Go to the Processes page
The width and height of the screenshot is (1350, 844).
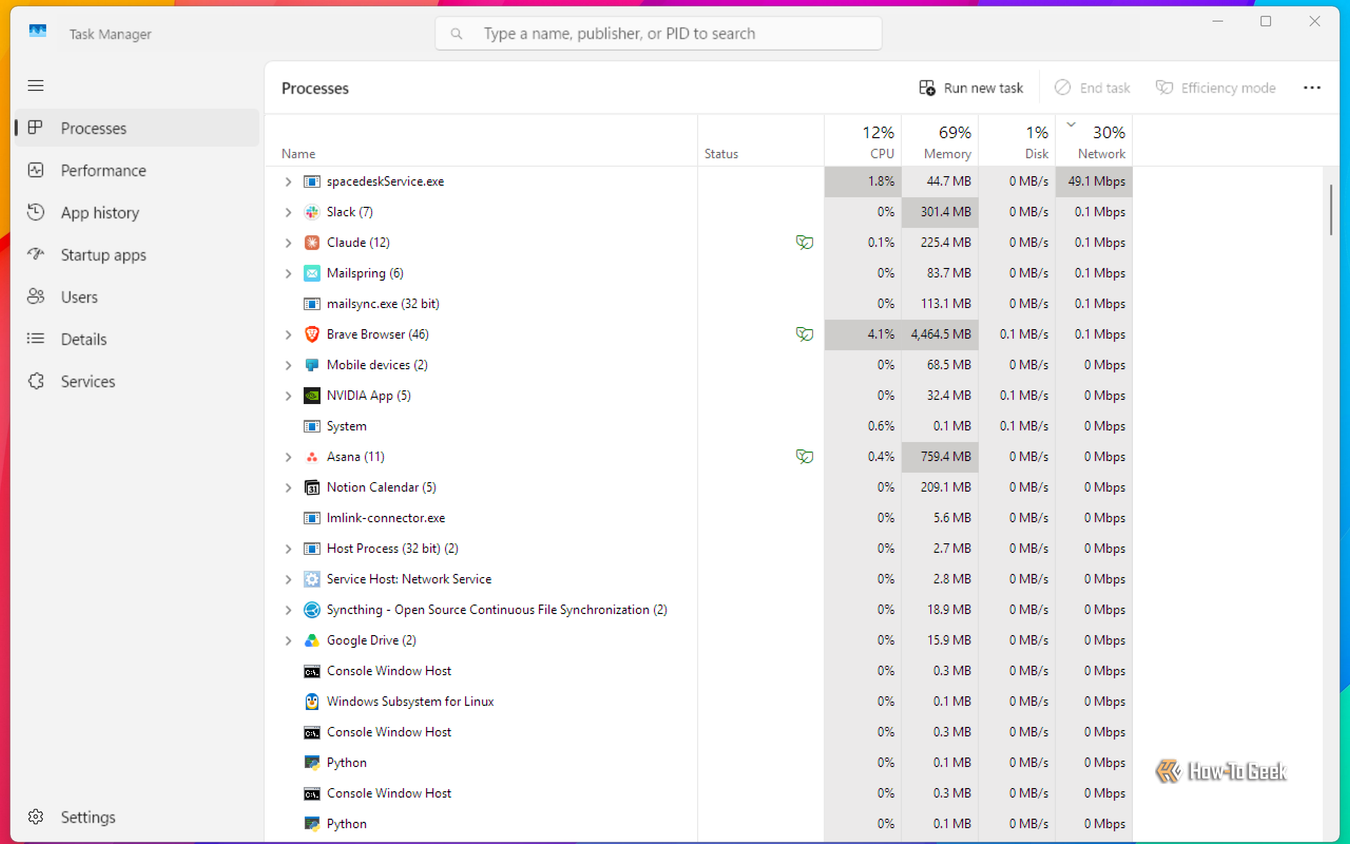(x=138, y=128)
